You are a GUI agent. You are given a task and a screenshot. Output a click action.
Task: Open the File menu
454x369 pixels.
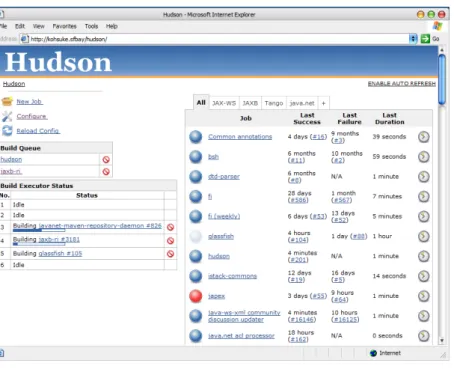3,26
